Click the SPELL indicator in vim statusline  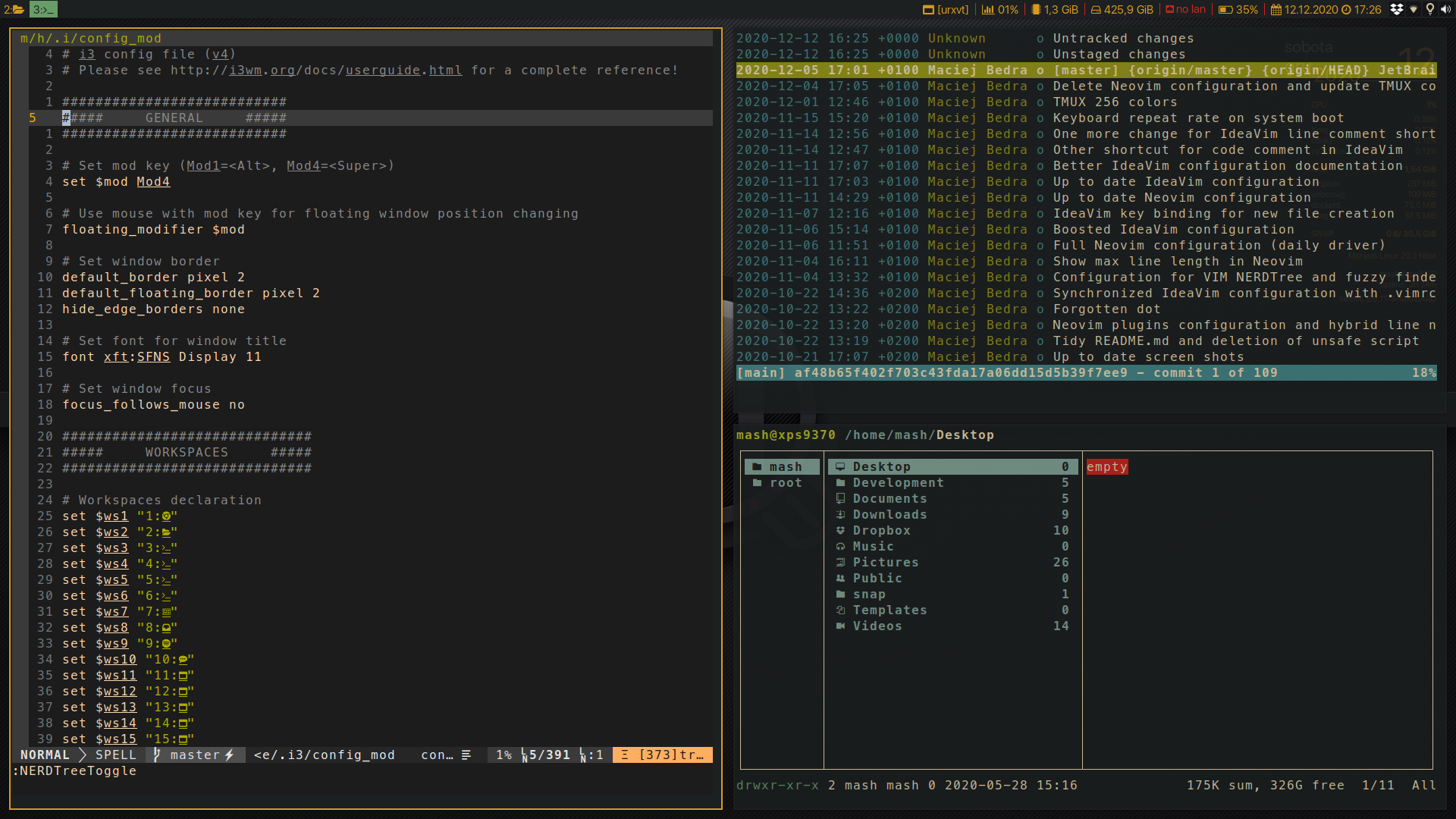[x=116, y=755]
